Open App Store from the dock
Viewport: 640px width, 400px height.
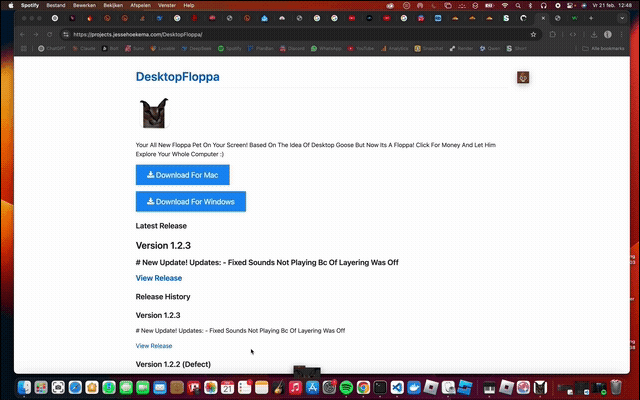point(312,387)
